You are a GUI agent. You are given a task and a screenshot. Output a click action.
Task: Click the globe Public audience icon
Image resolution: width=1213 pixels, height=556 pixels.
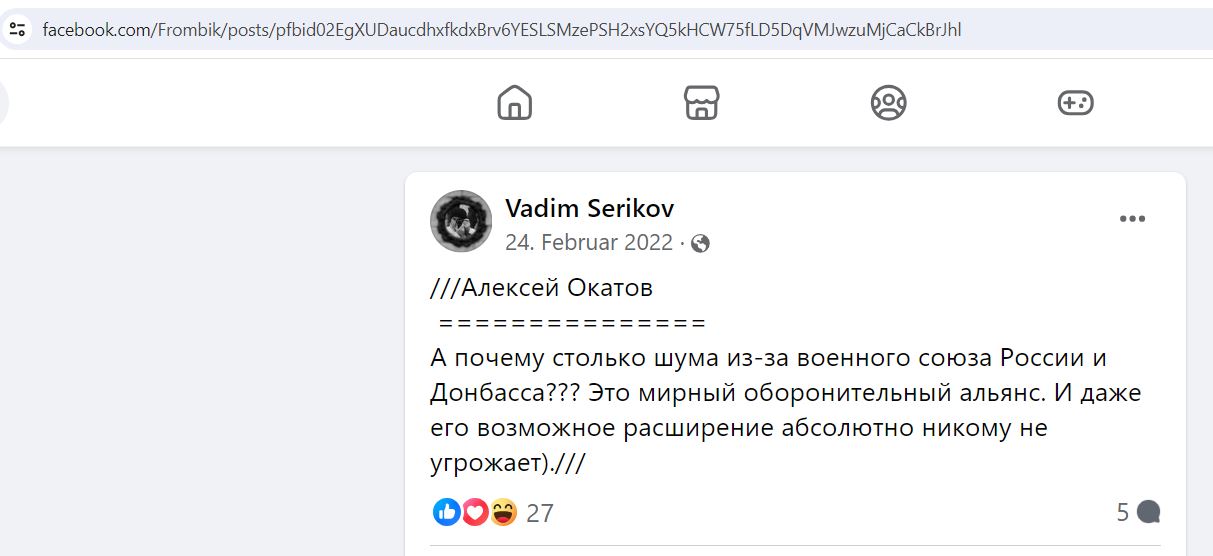click(x=700, y=243)
